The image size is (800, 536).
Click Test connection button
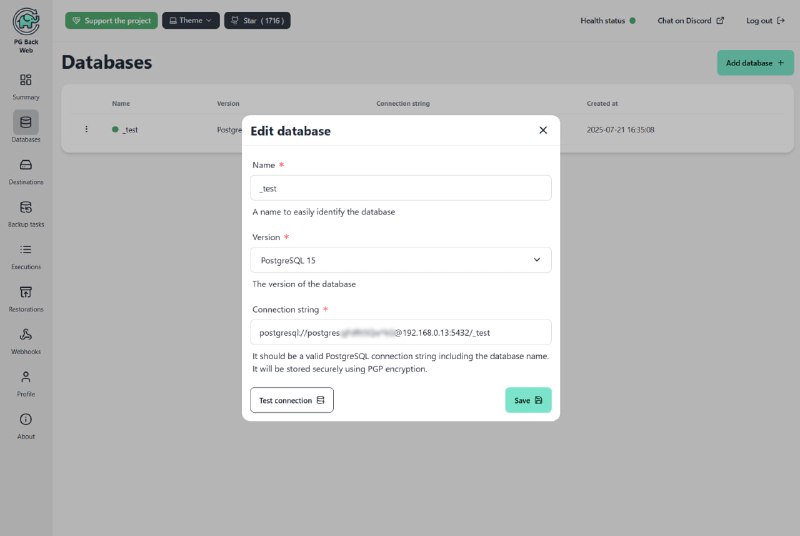pyautogui.click(x=292, y=400)
